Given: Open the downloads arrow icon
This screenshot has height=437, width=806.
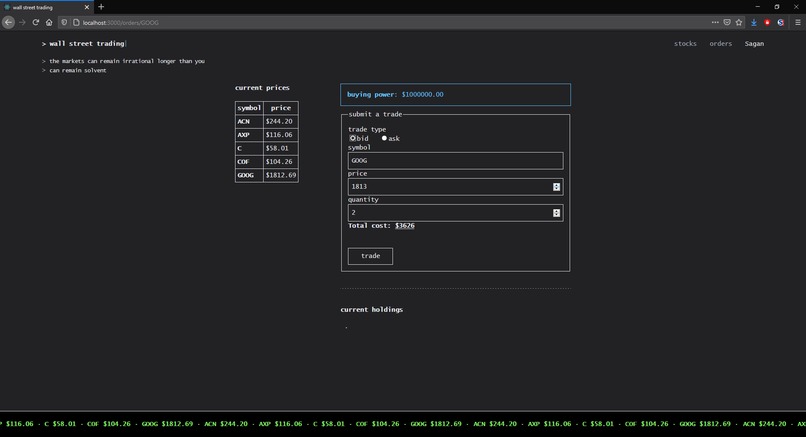Looking at the screenshot, I should [x=754, y=23].
